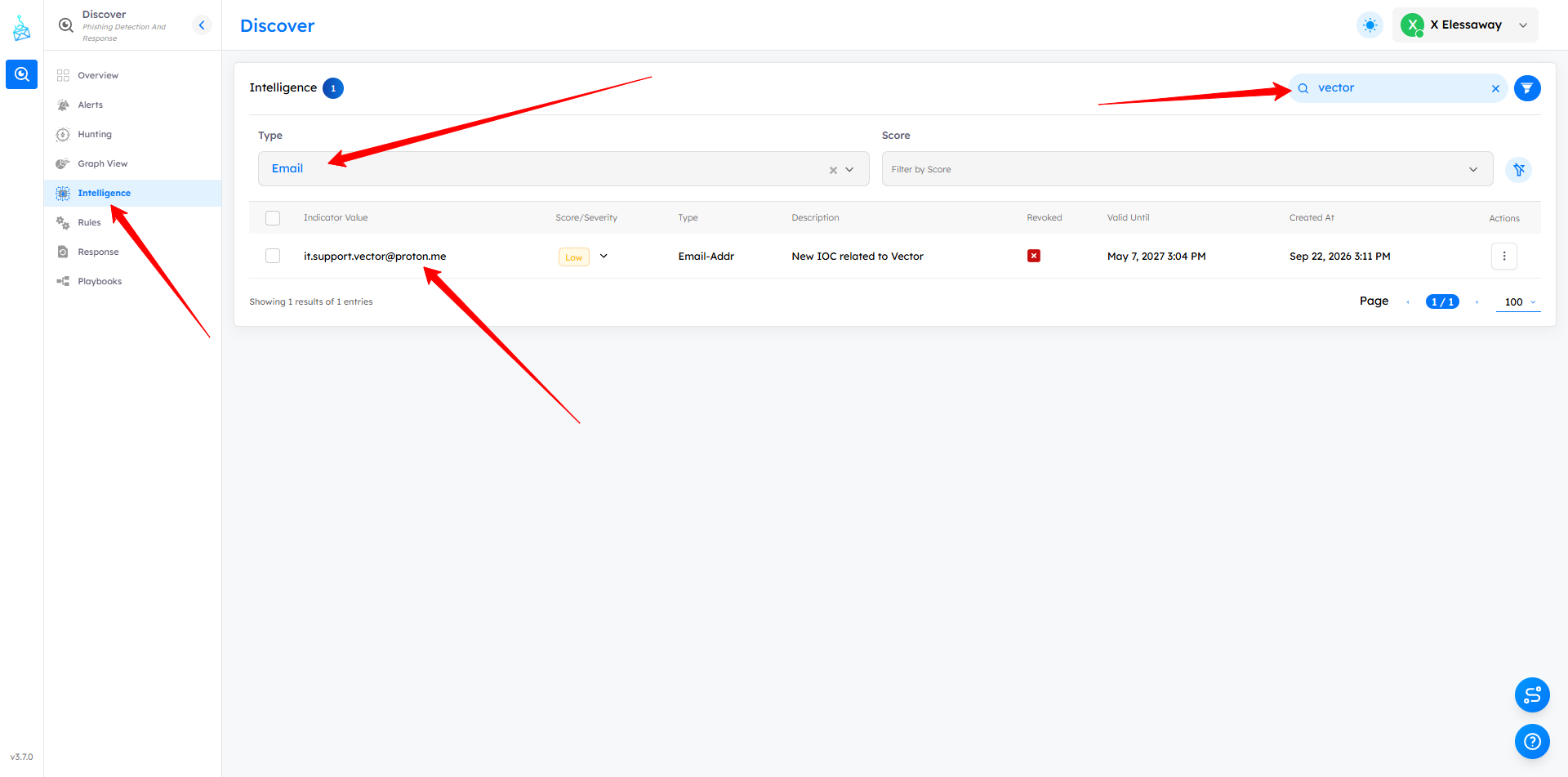Open the workflow floating button

coord(1532,695)
